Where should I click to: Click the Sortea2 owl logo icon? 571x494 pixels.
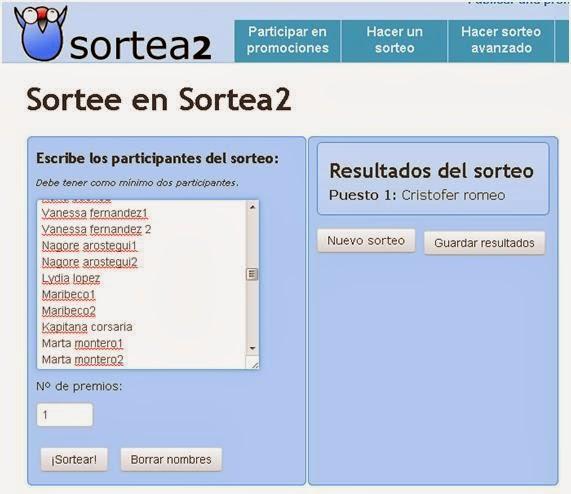click(41, 33)
